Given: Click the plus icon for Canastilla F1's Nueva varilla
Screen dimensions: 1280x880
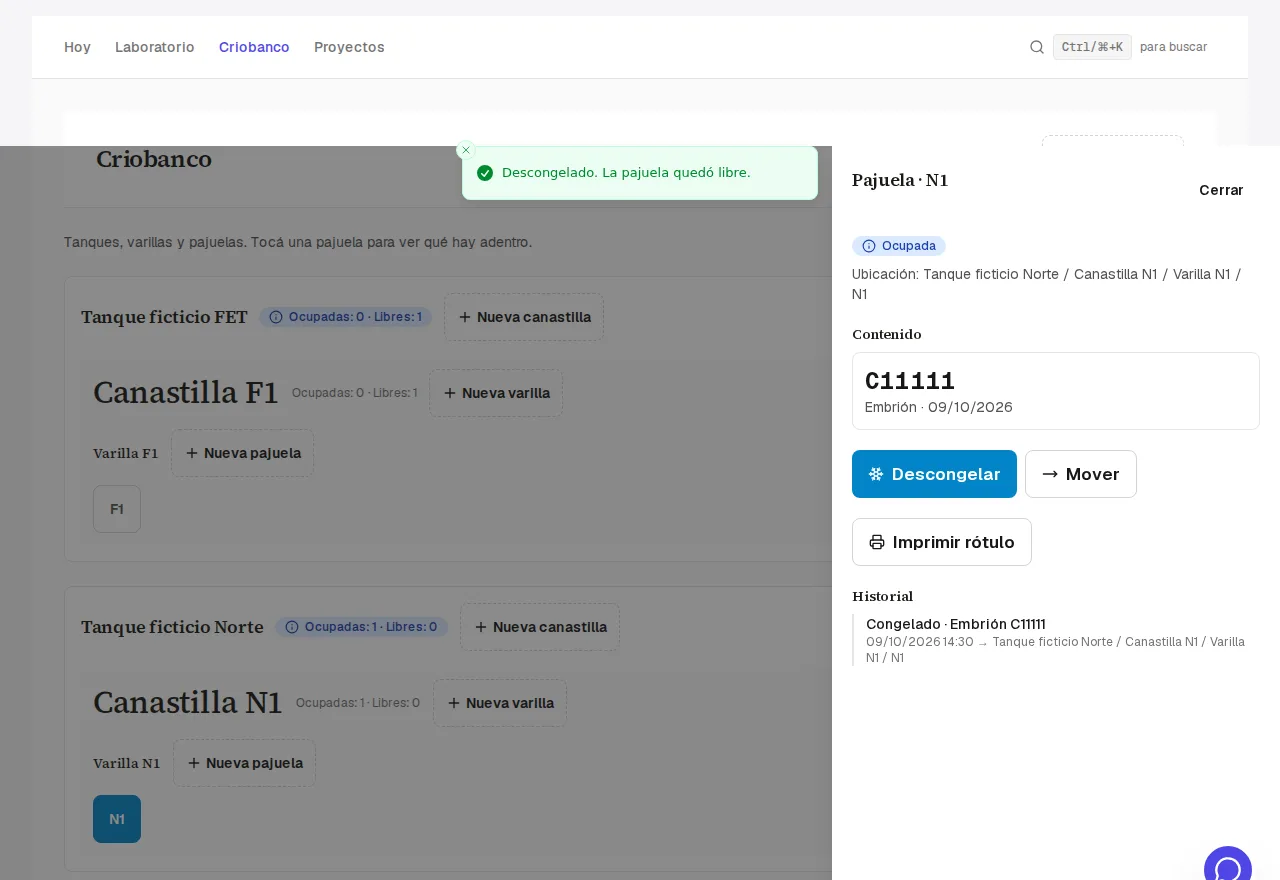Looking at the screenshot, I should [450, 393].
